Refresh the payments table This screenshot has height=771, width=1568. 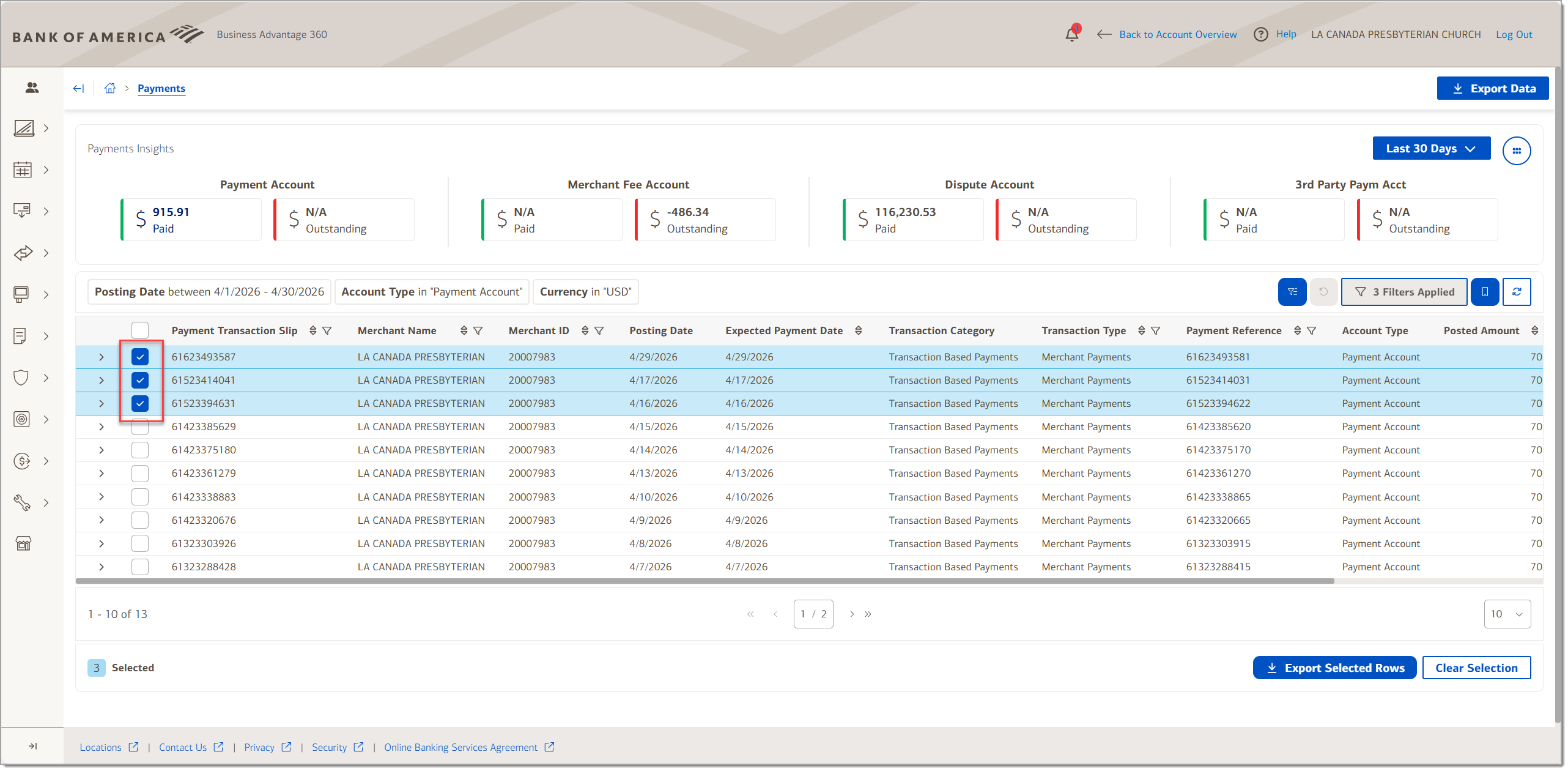1517,292
